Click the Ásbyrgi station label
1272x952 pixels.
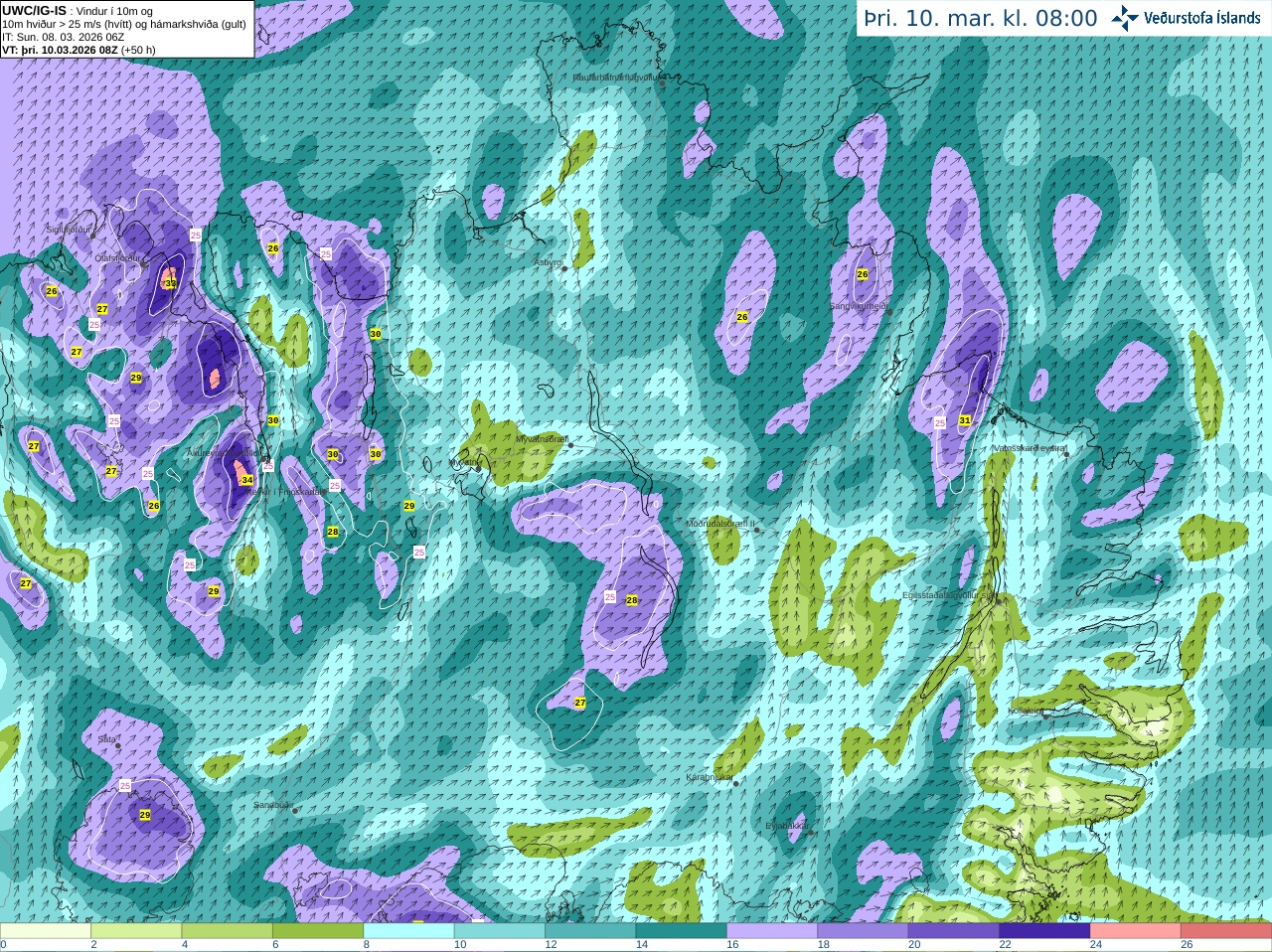pos(549,263)
